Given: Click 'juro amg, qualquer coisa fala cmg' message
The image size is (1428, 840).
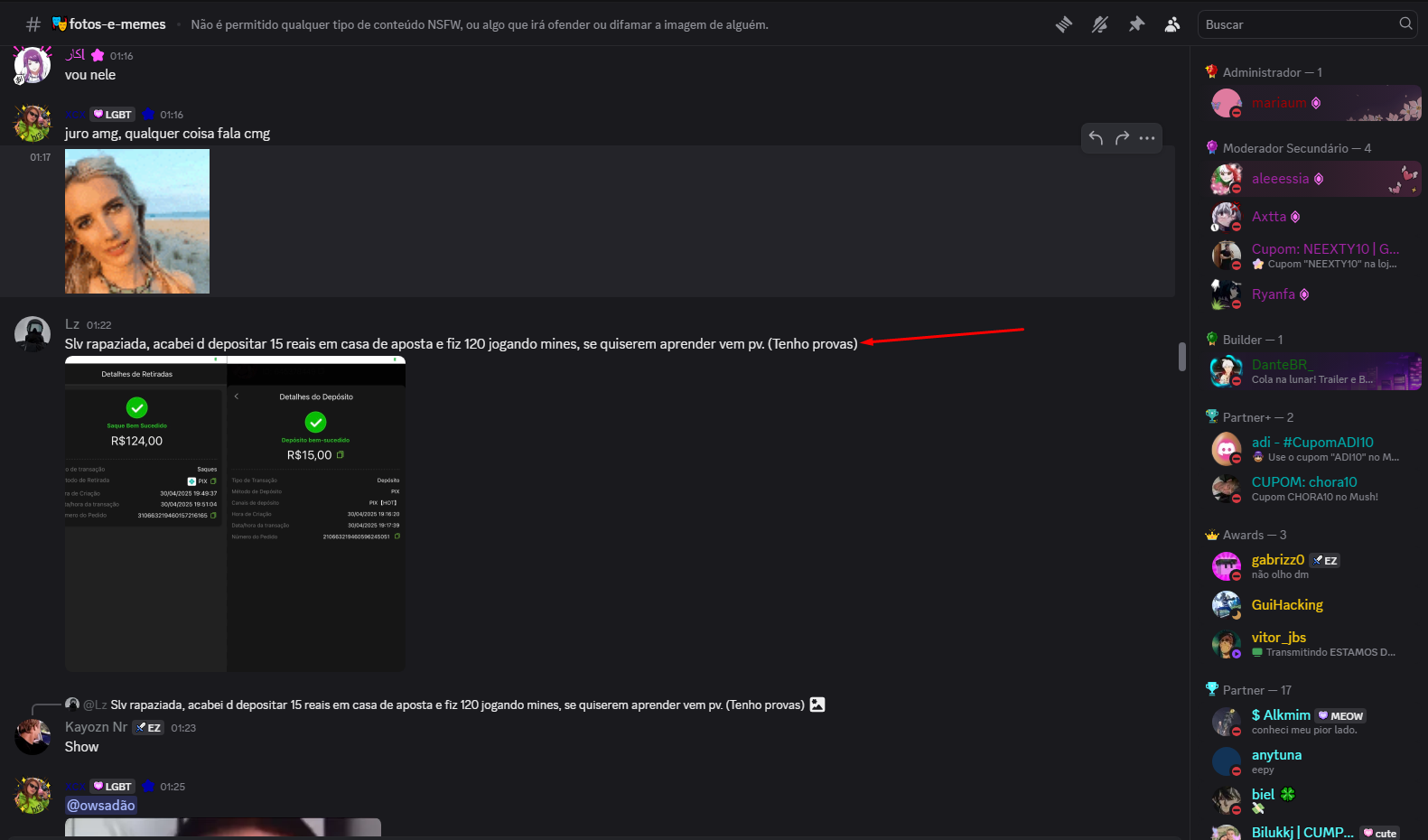Looking at the screenshot, I should click(167, 134).
